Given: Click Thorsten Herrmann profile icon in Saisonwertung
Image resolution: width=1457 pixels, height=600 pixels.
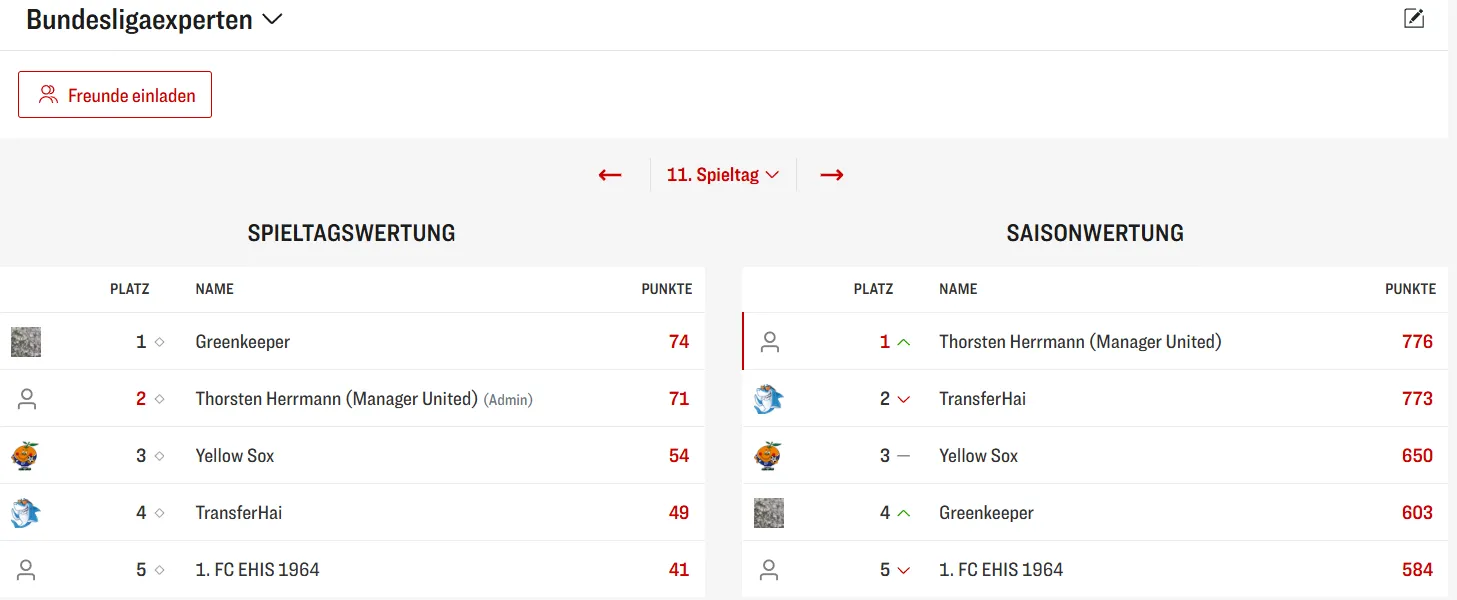Looking at the screenshot, I should pyautogui.click(x=769, y=342).
